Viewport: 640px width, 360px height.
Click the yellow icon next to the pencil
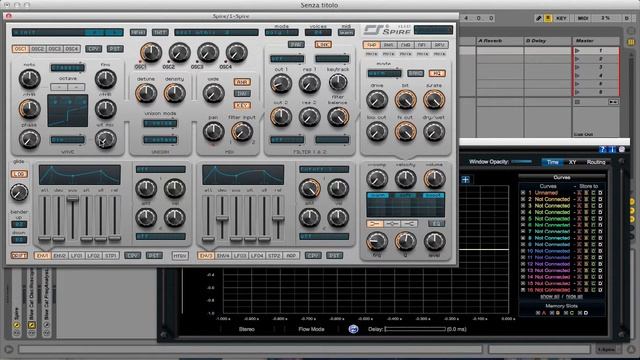[548, 18]
